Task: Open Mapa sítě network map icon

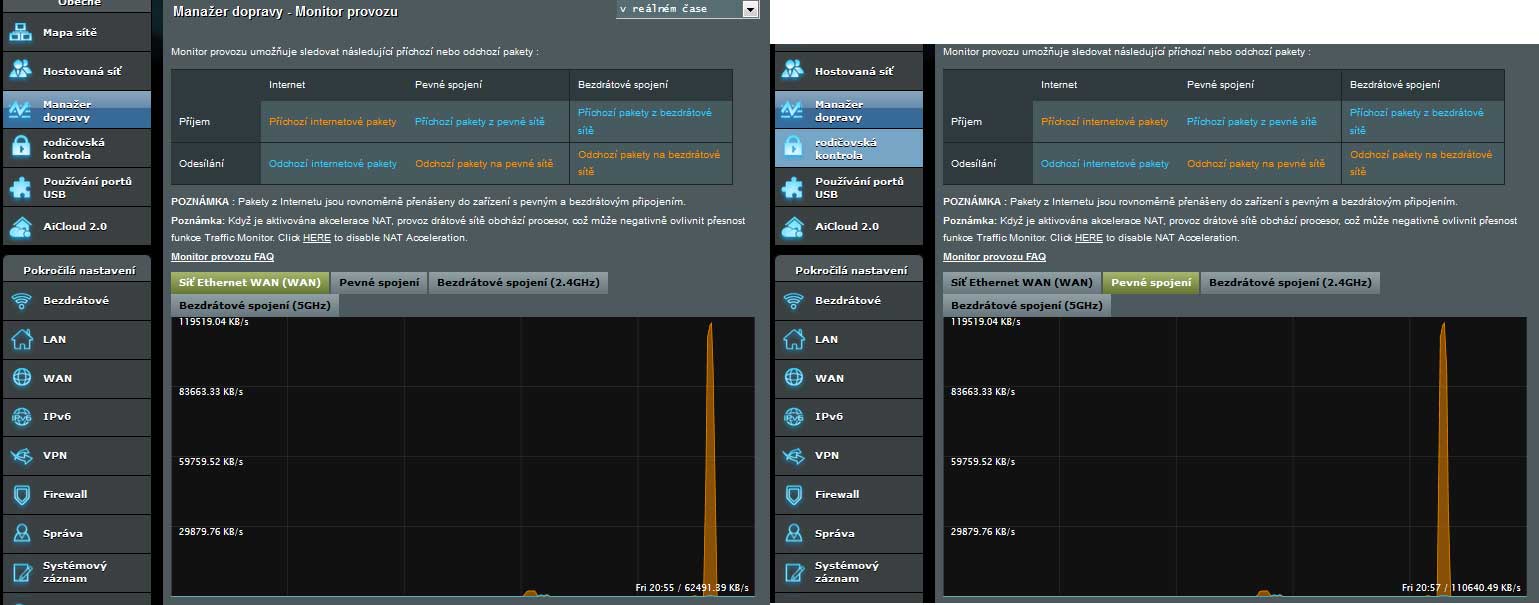Action: pos(21,33)
